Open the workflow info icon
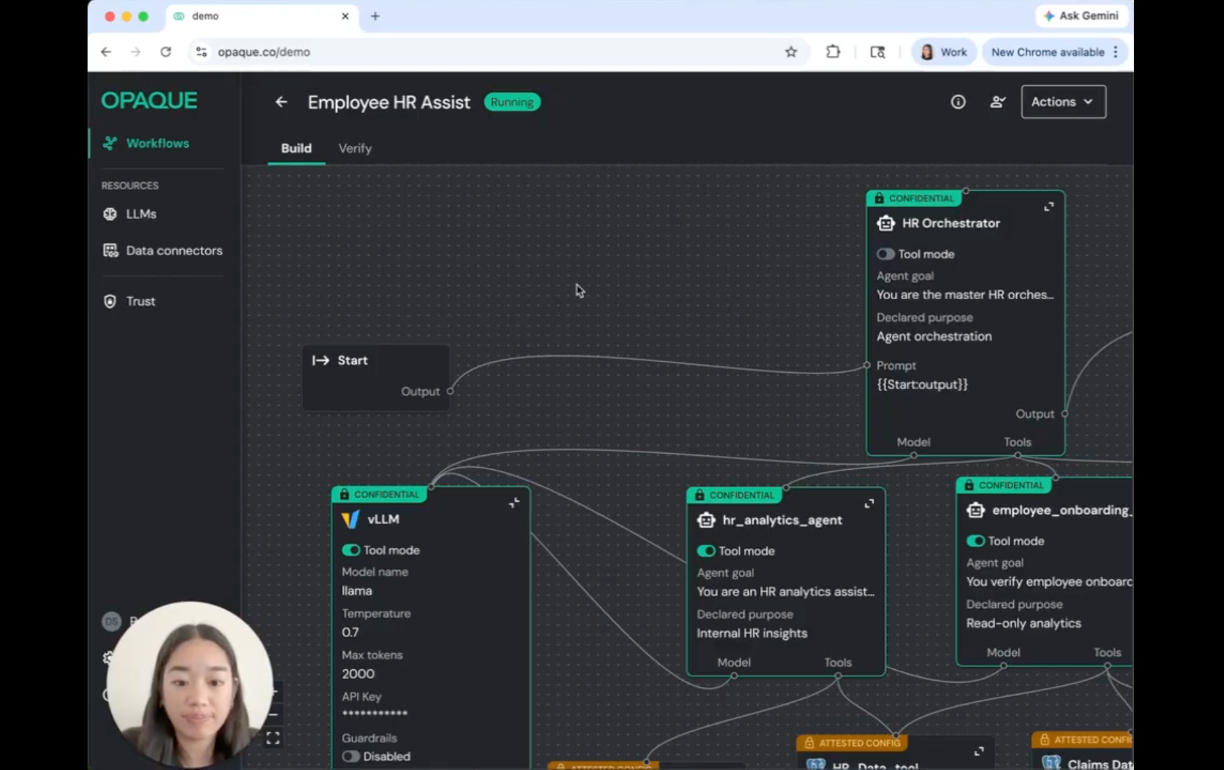This screenshot has height=770, width=1224. (958, 102)
